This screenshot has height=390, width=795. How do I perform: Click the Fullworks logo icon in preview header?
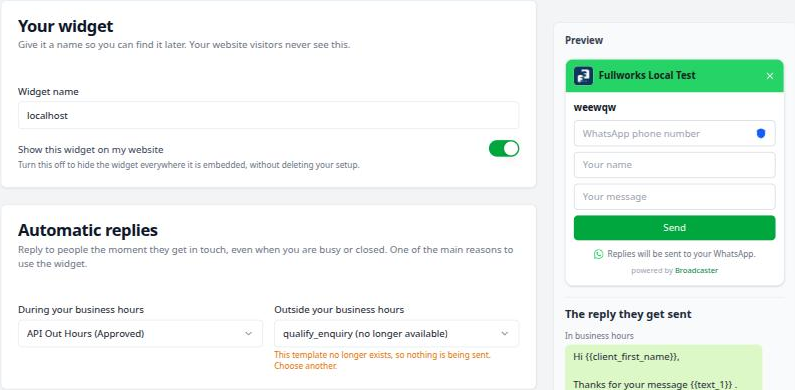[x=583, y=76]
